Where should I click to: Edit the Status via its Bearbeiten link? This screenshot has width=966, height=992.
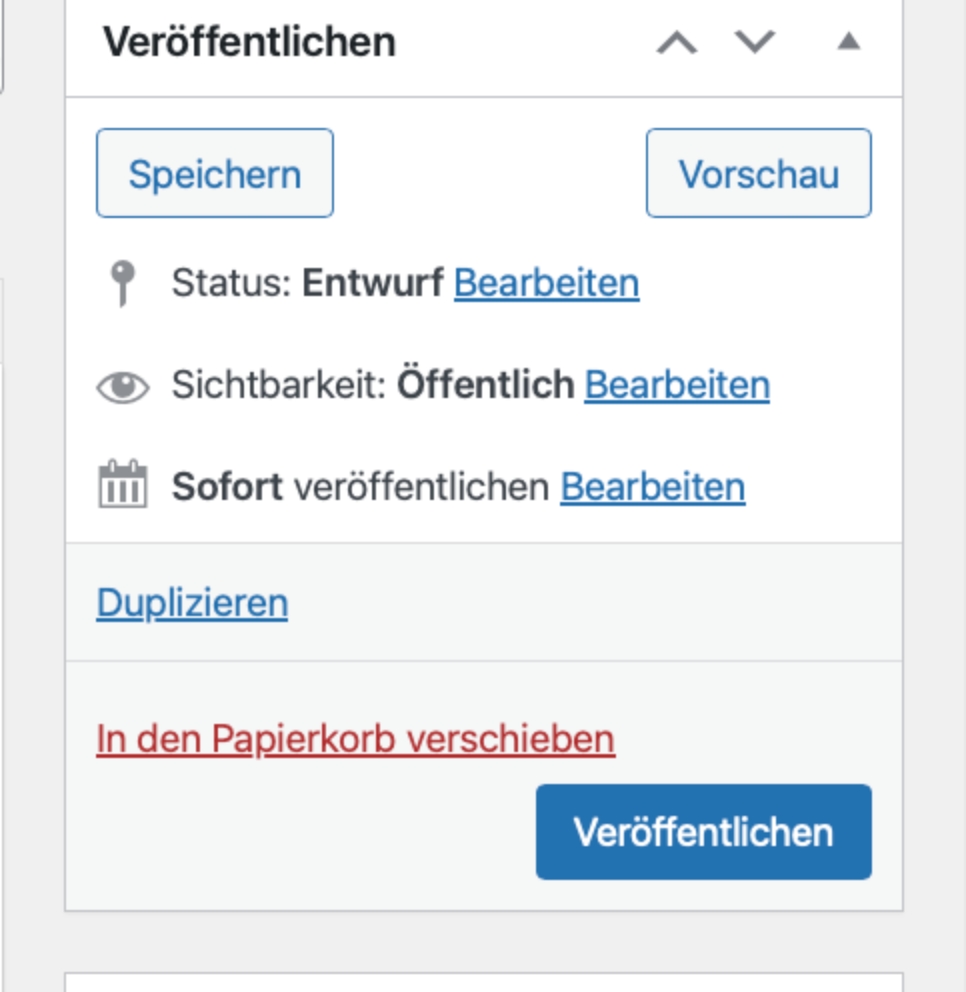pyautogui.click(x=546, y=284)
